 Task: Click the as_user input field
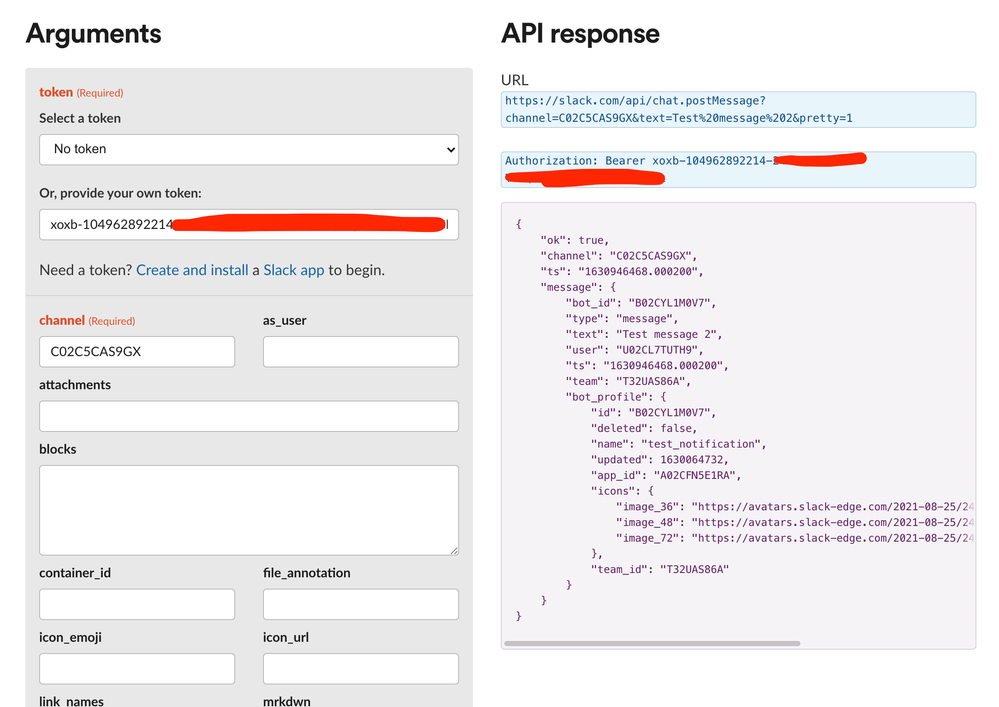pos(361,352)
